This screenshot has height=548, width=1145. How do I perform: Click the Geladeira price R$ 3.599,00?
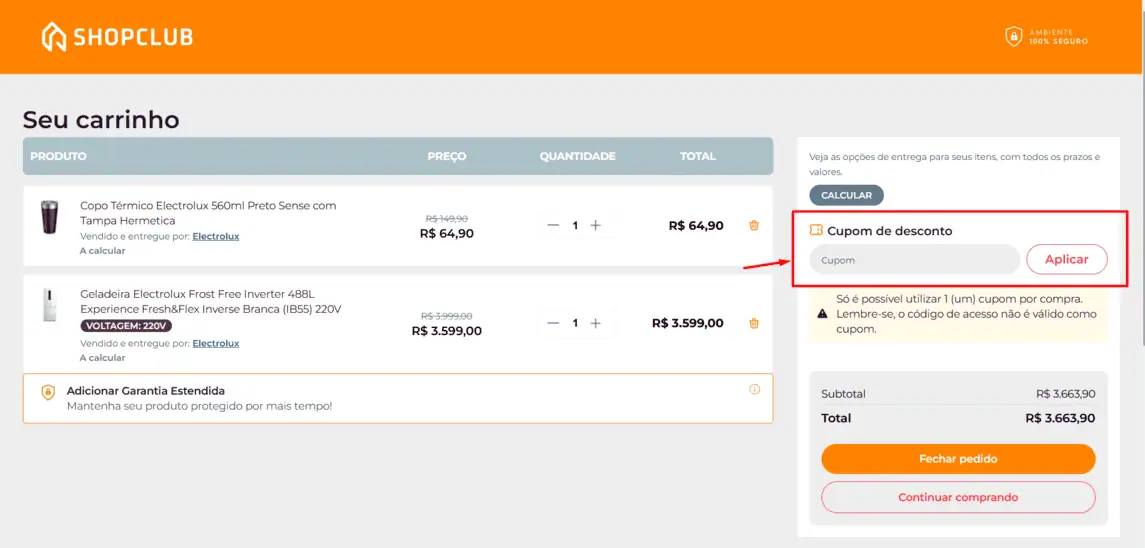tap(447, 330)
